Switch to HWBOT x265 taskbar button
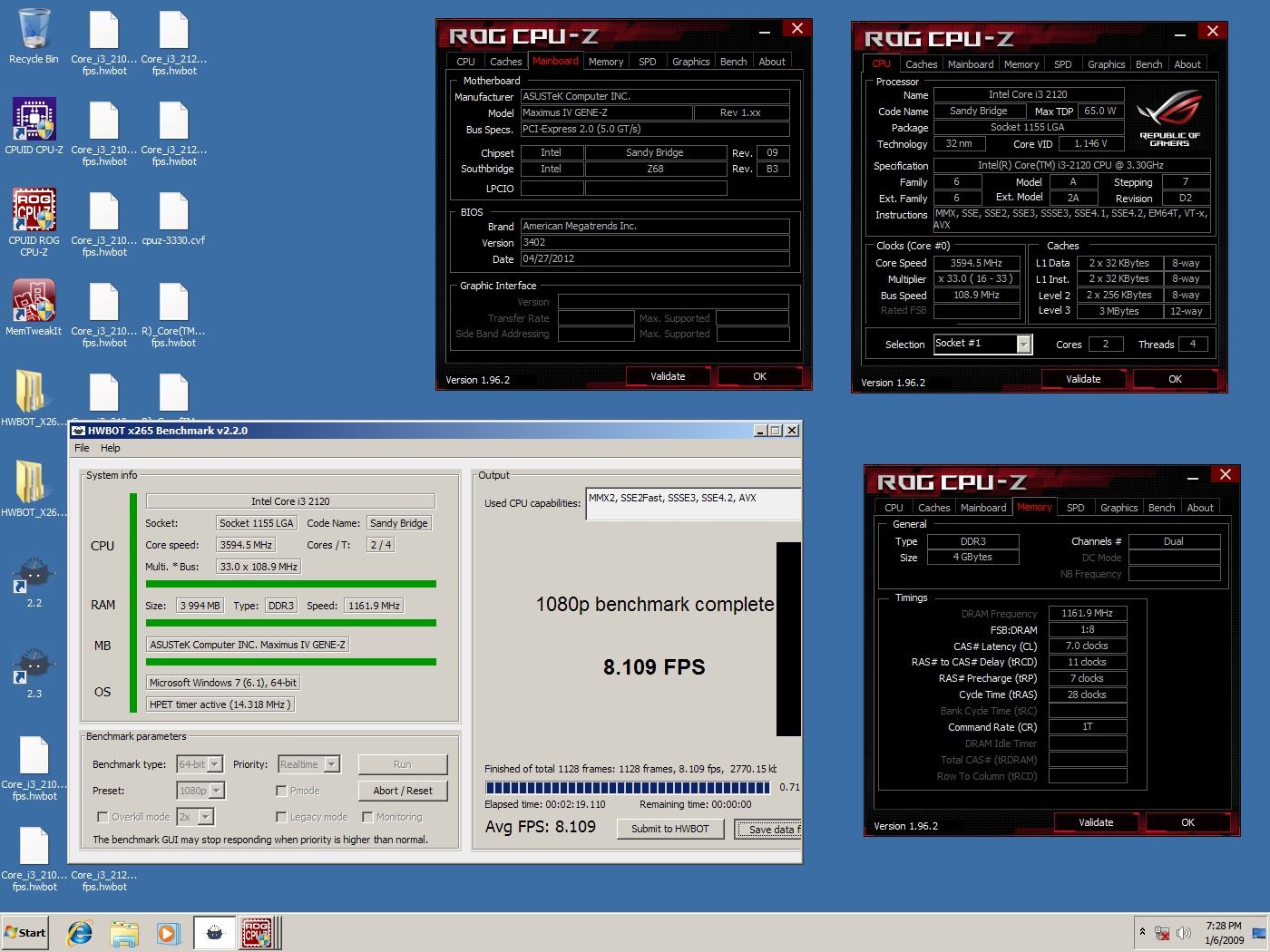This screenshot has width=1270, height=952. pyautogui.click(x=214, y=933)
